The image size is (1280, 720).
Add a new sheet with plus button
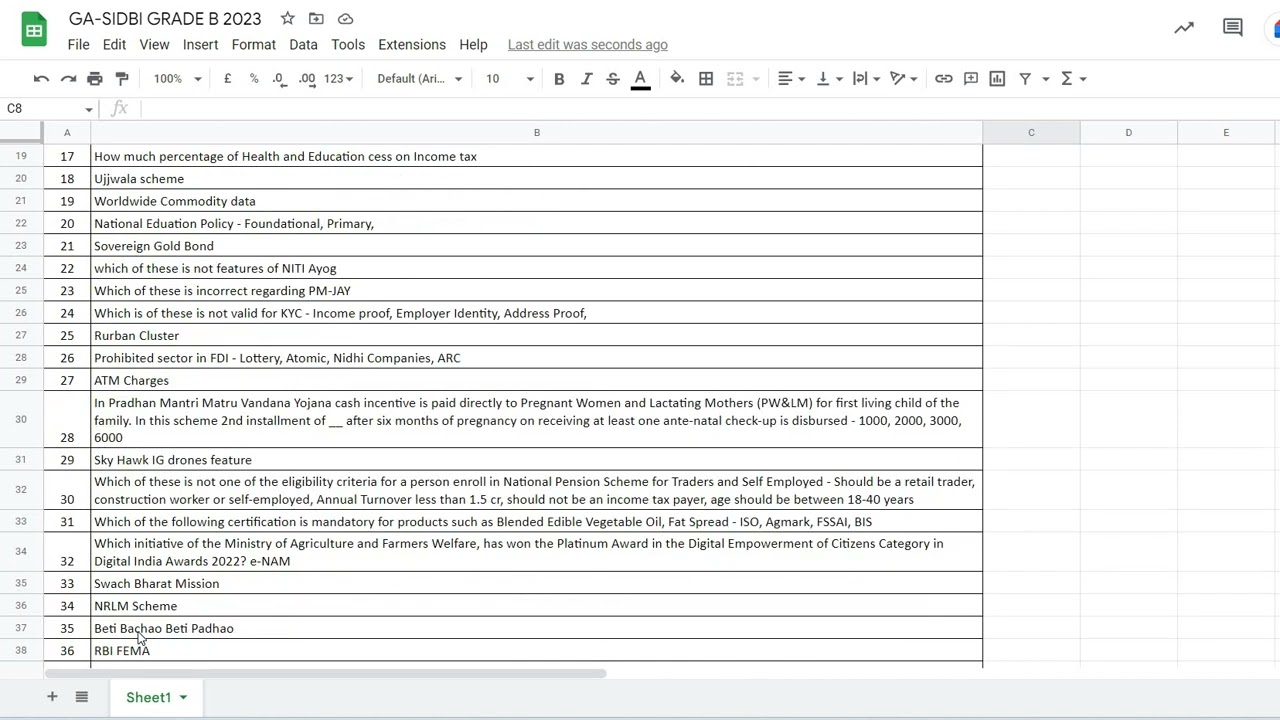(52, 697)
